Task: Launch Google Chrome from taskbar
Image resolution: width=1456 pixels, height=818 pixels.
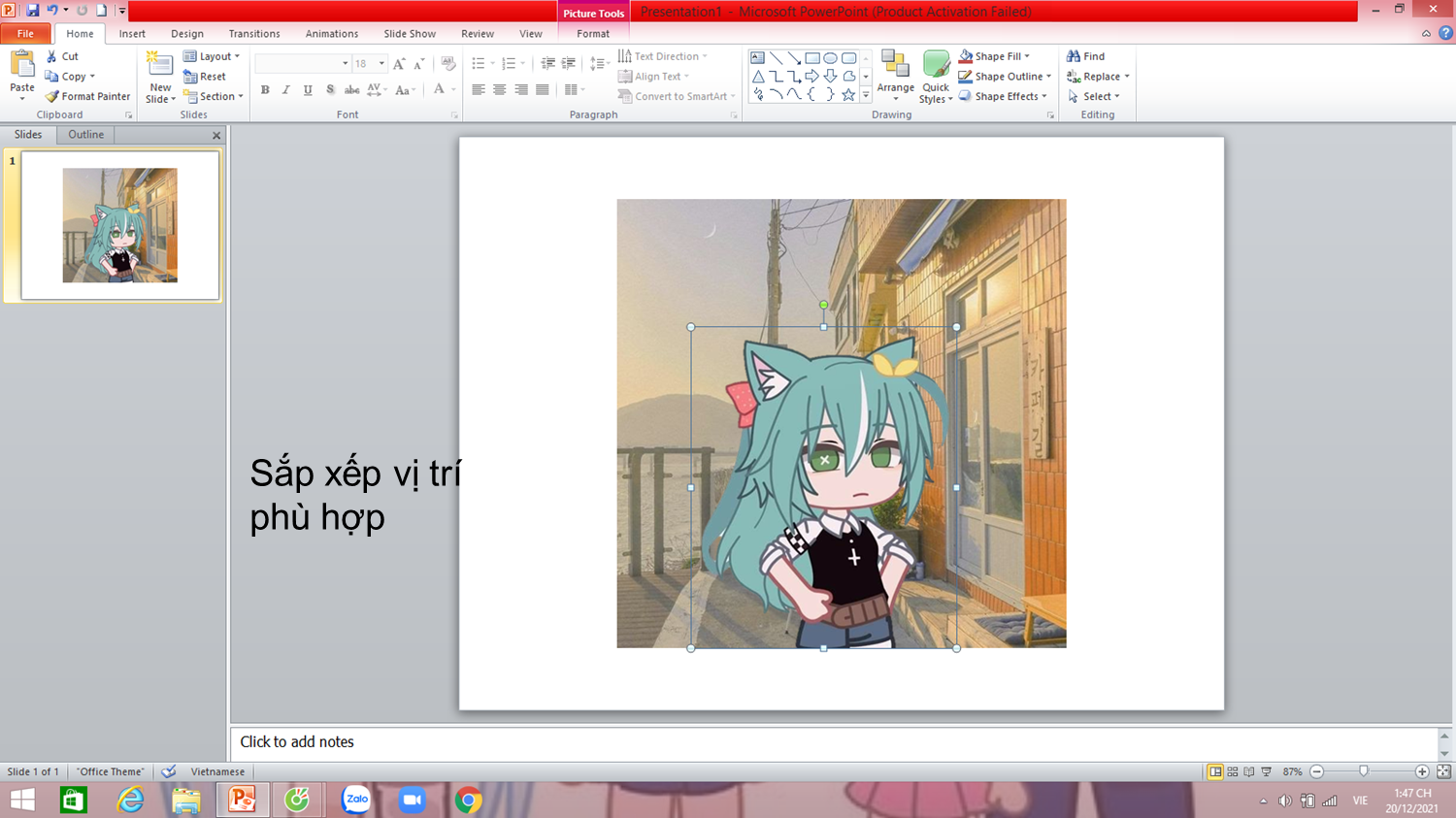Action: 469,800
